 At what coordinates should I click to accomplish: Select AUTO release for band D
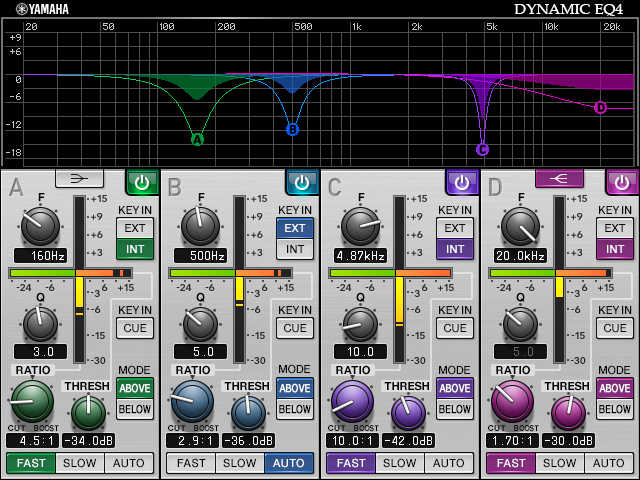click(609, 463)
